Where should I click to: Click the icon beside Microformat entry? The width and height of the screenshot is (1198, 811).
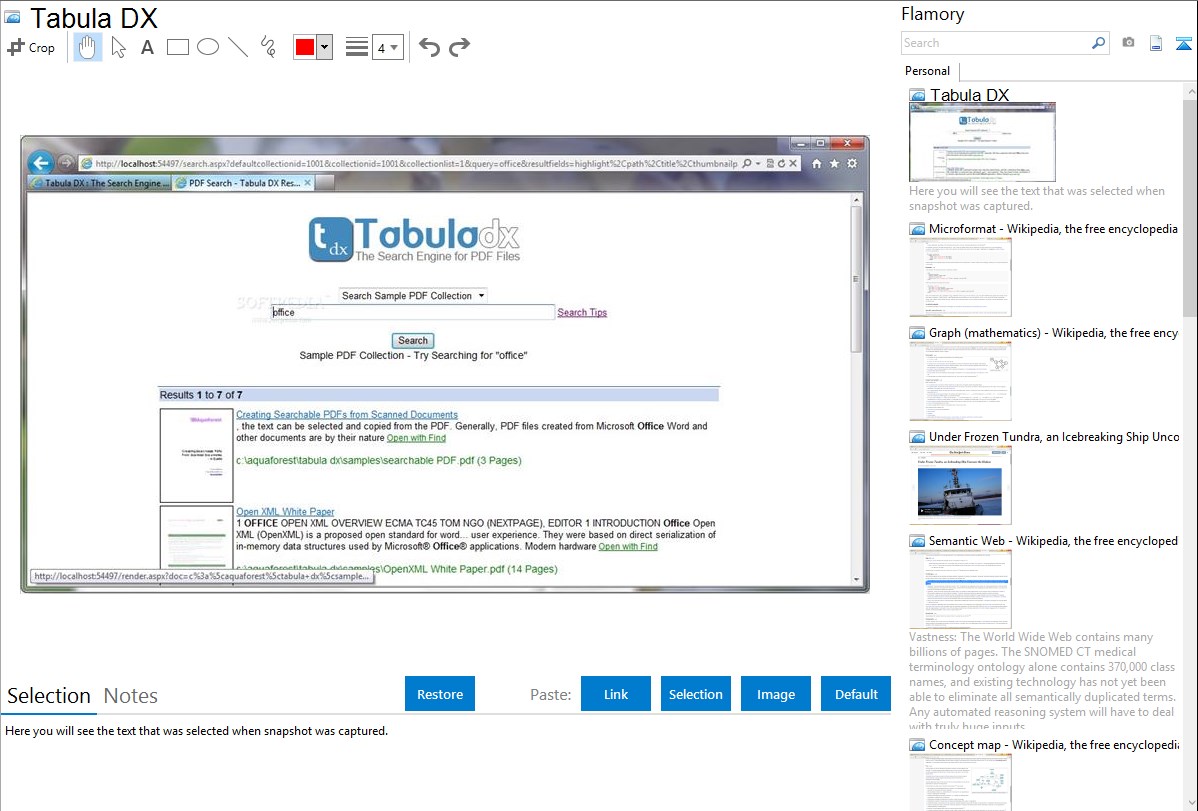(917, 229)
